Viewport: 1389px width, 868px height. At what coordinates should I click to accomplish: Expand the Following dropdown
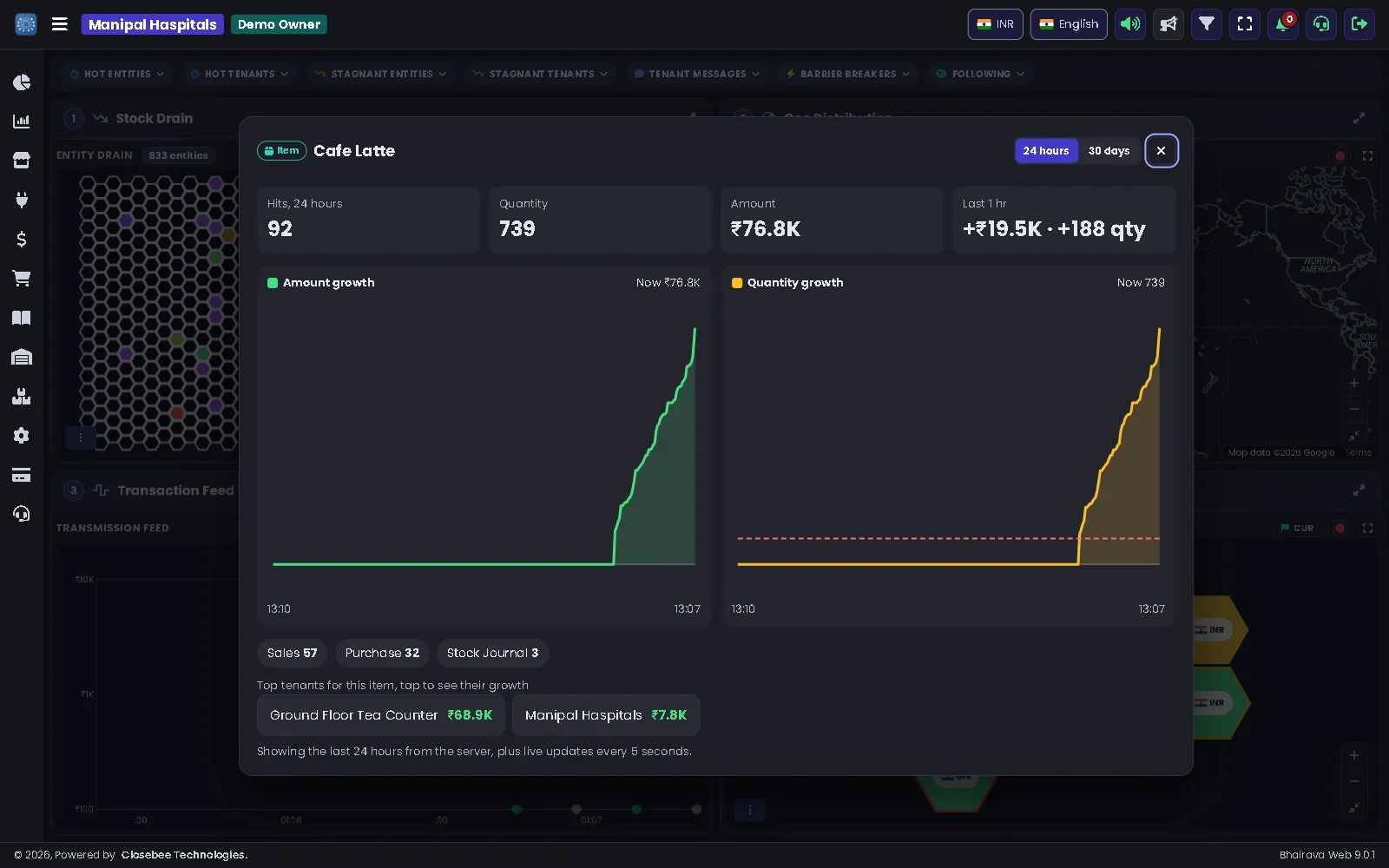coord(980,74)
